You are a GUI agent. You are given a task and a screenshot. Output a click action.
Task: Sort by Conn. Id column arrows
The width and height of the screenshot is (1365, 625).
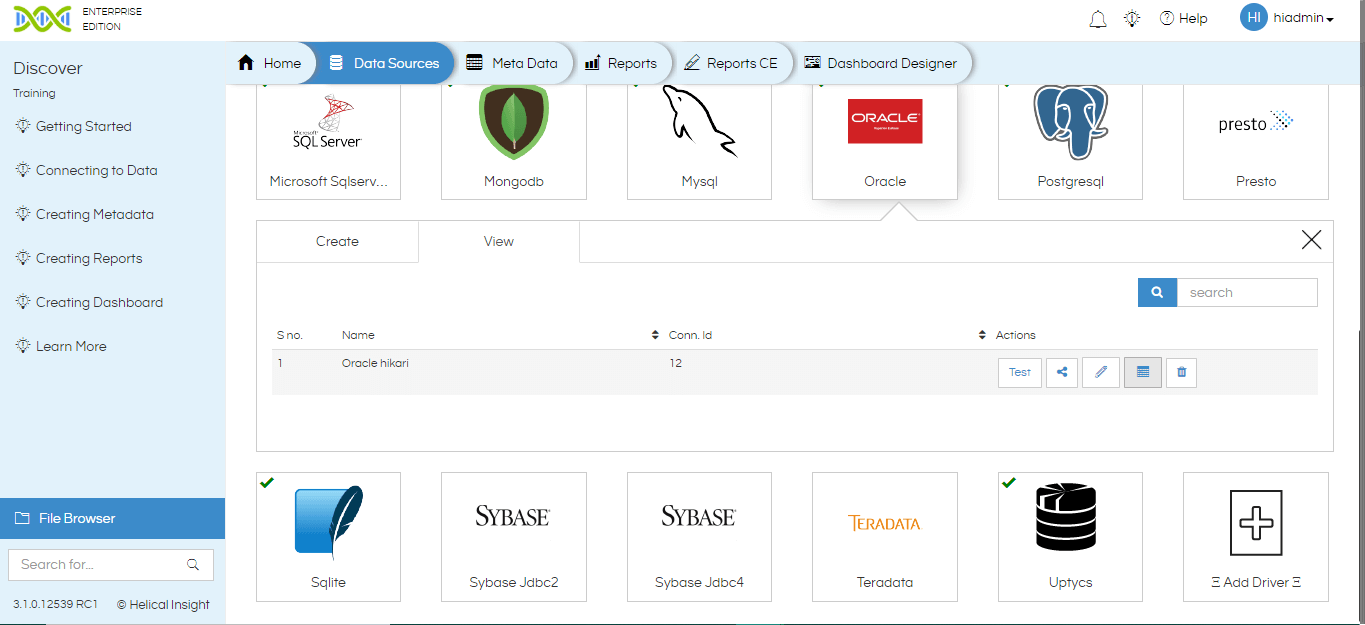click(982, 335)
